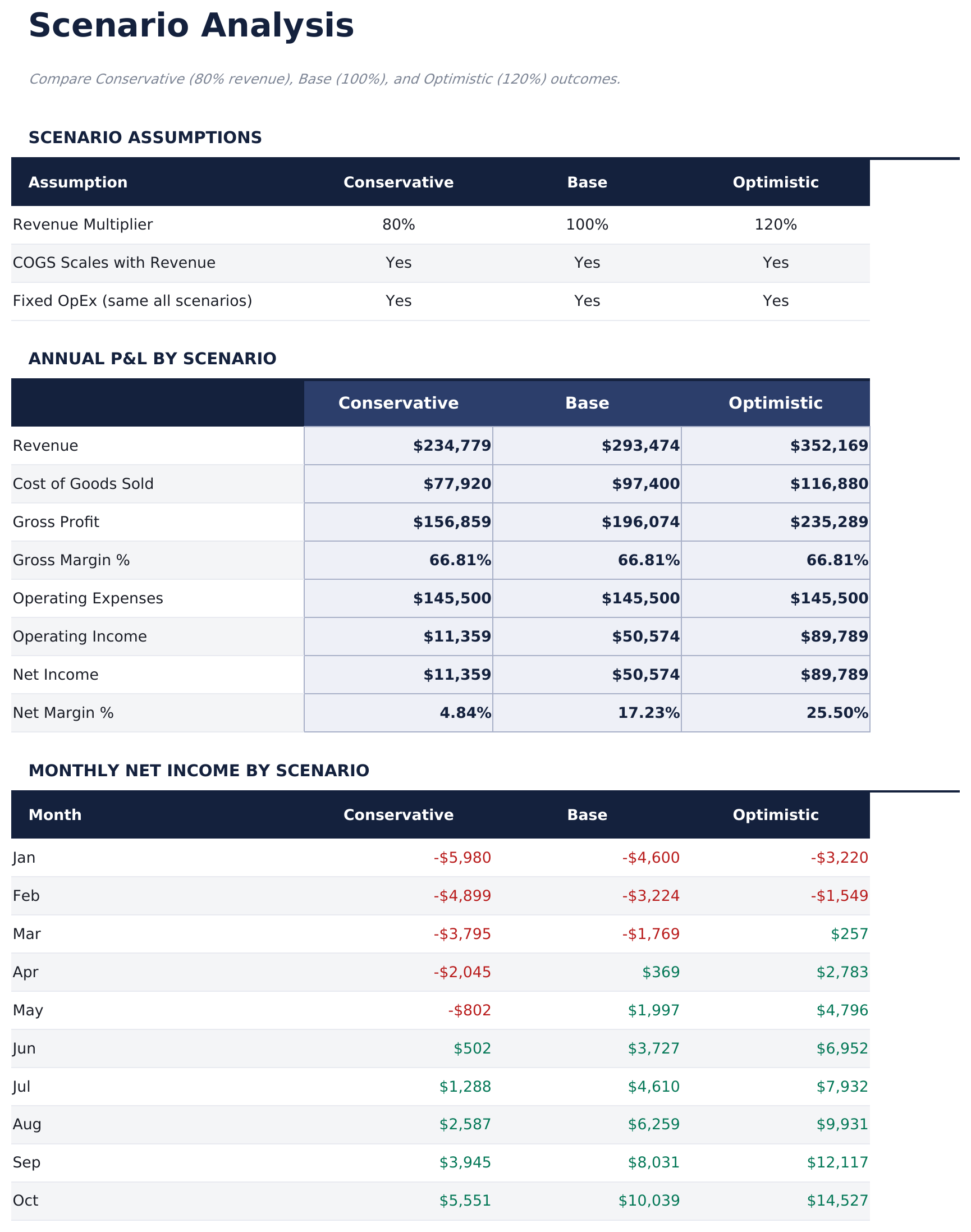Click the Optimistic column header in Annual P&L
Viewport: 971px width, 1232px height.
[x=777, y=404]
